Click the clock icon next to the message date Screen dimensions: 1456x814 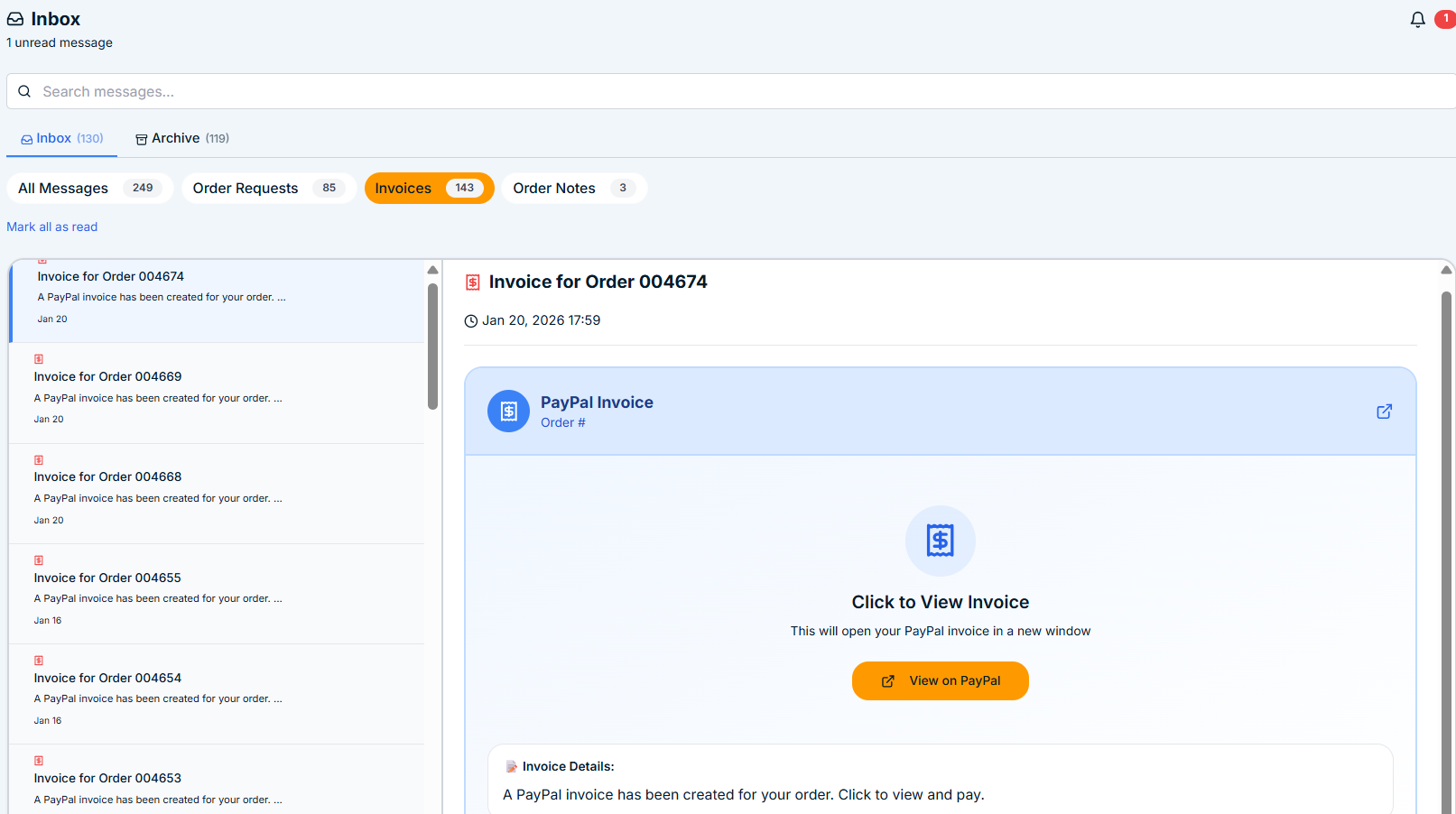click(470, 321)
